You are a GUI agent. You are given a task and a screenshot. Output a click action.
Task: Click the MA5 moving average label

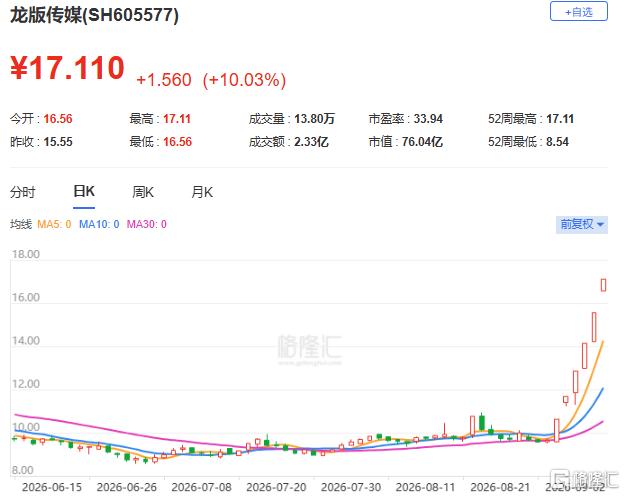pos(54,224)
